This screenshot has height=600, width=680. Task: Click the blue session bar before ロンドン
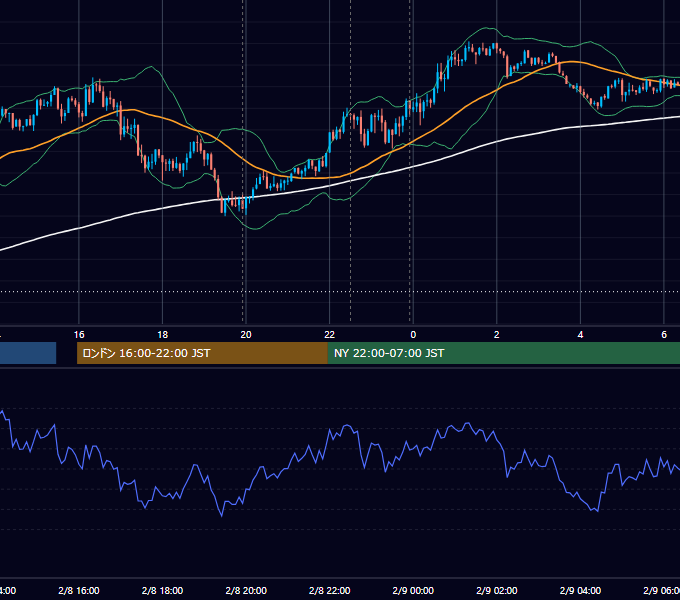click(x=28, y=353)
